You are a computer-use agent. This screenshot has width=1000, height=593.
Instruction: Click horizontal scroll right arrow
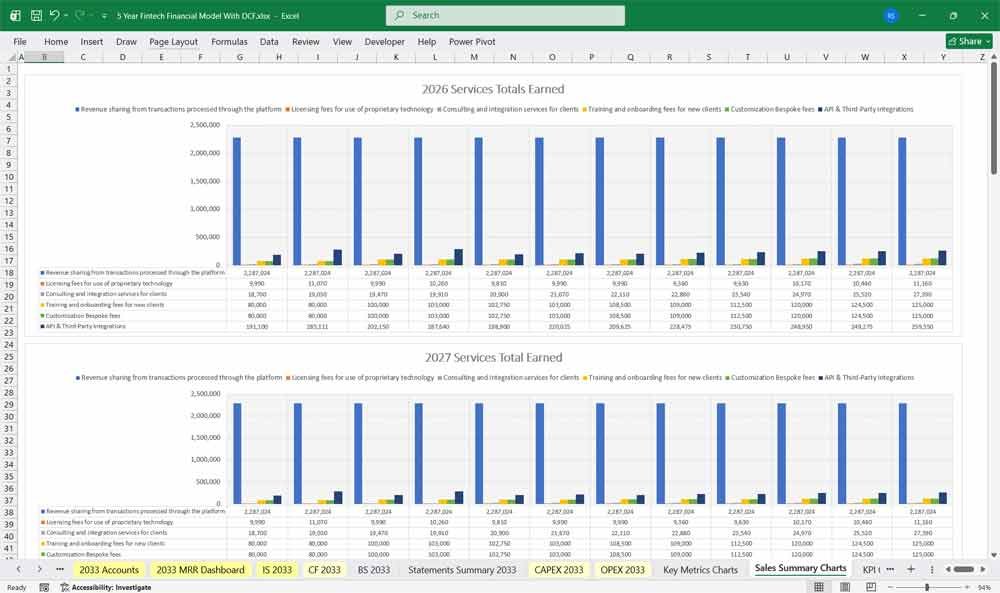point(983,569)
